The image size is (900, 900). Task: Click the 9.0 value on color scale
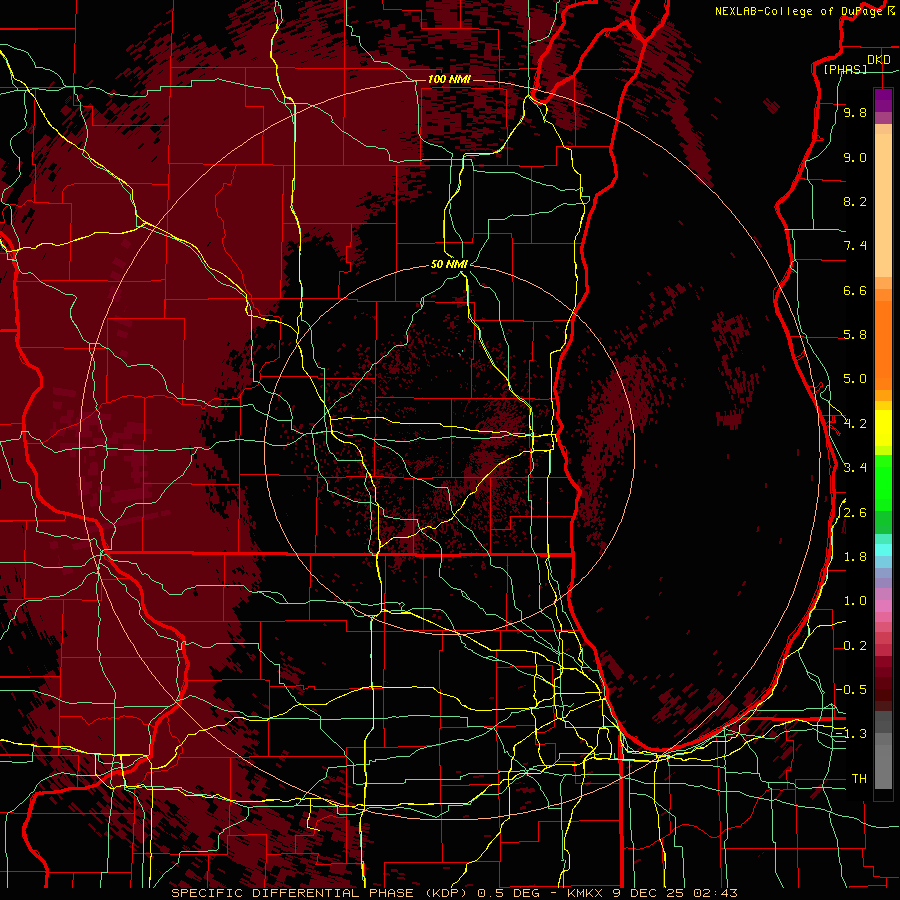[855, 157]
